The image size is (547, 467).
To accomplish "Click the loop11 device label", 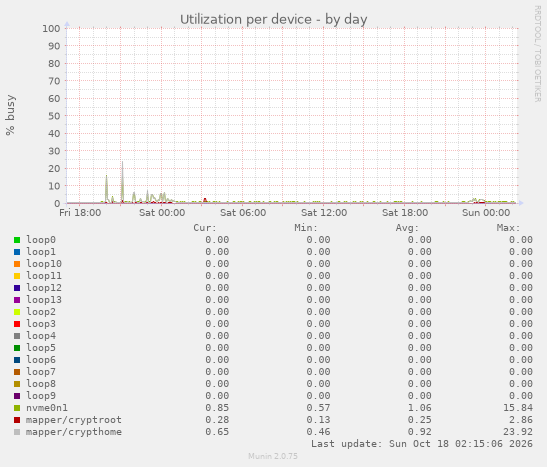I will point(44,276).
